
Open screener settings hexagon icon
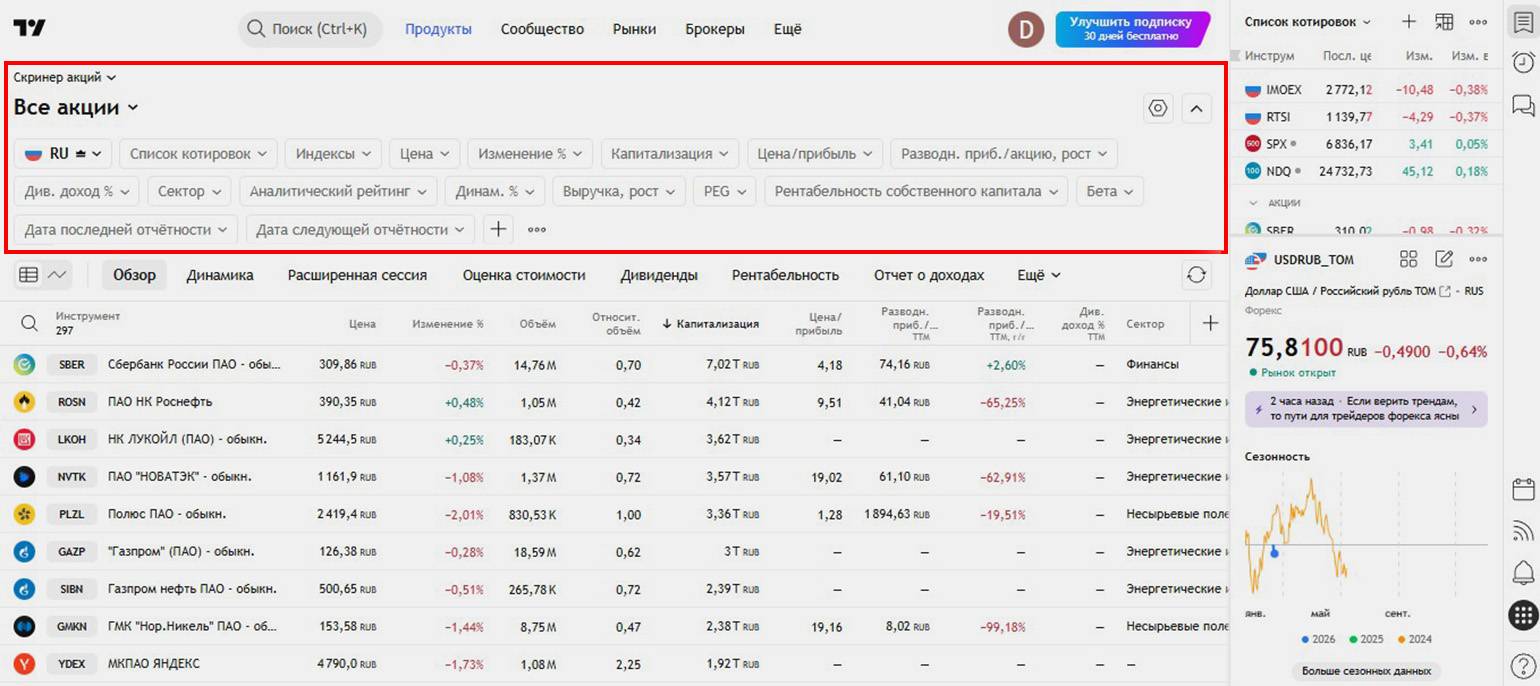click(x=1158, y=108)
